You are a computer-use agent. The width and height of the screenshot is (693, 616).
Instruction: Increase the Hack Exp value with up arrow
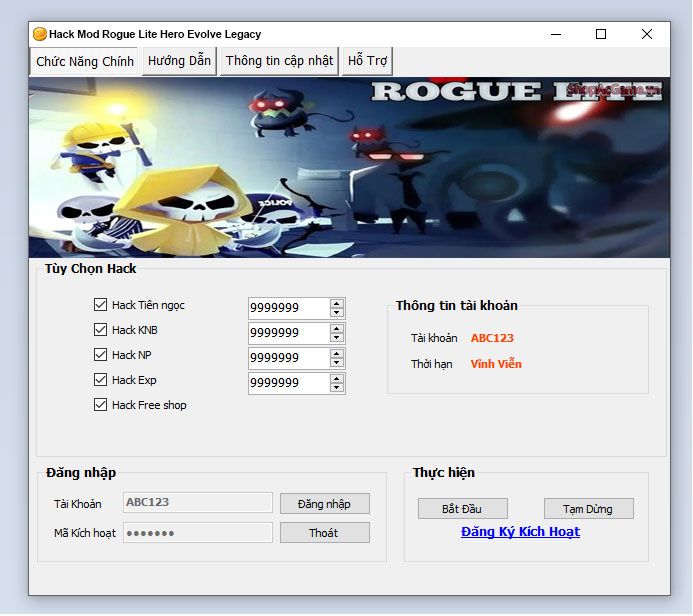[337, 379]
